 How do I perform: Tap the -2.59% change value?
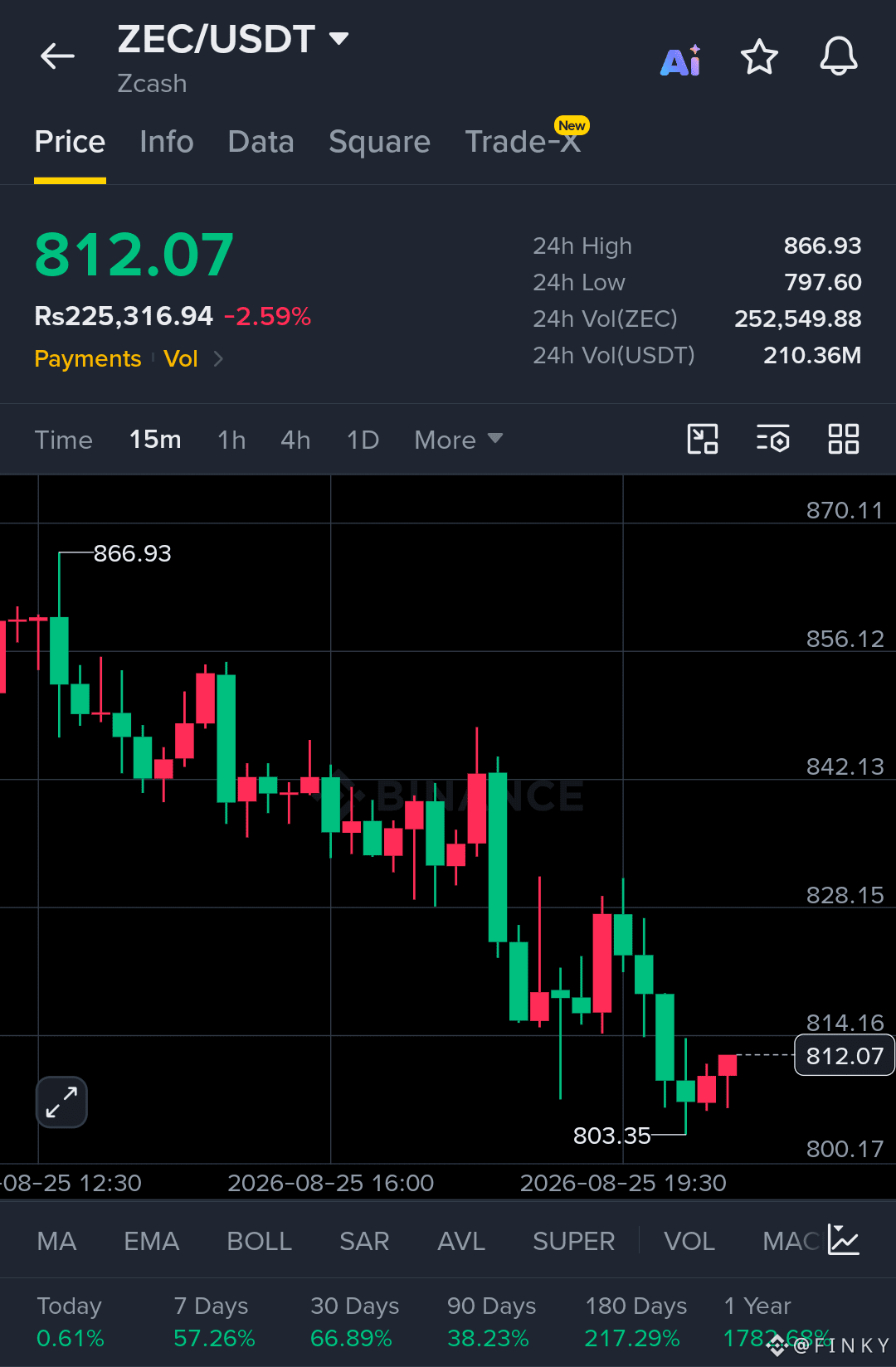click(x=267, y=316)
